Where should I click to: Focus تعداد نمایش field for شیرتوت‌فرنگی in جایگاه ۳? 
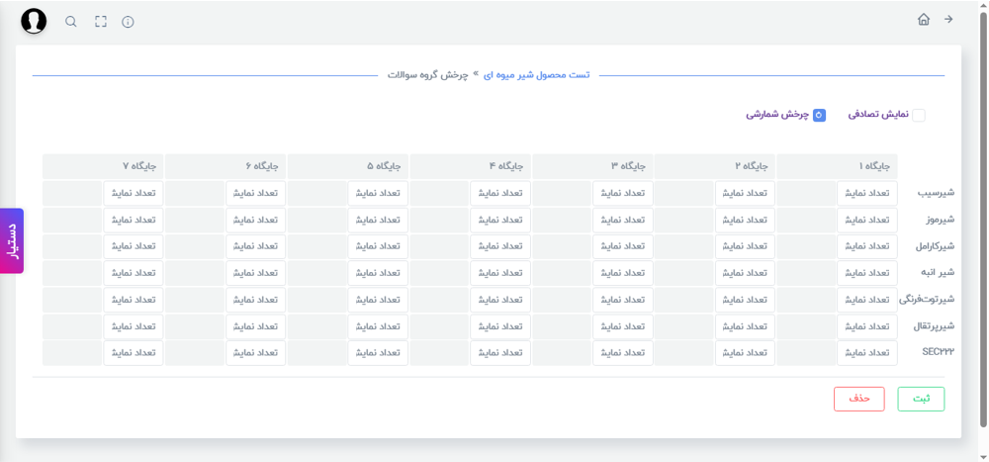pyautogui.click(x=623, y=300)
